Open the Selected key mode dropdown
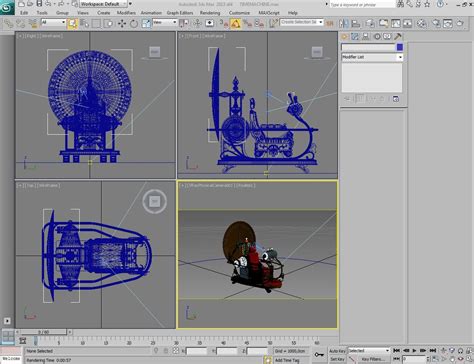Viewport: 474px width, 364px height. (x=369, y=351)
